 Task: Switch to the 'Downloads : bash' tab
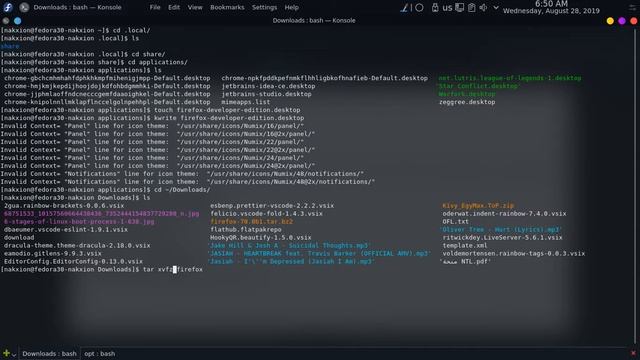[49, 353]
